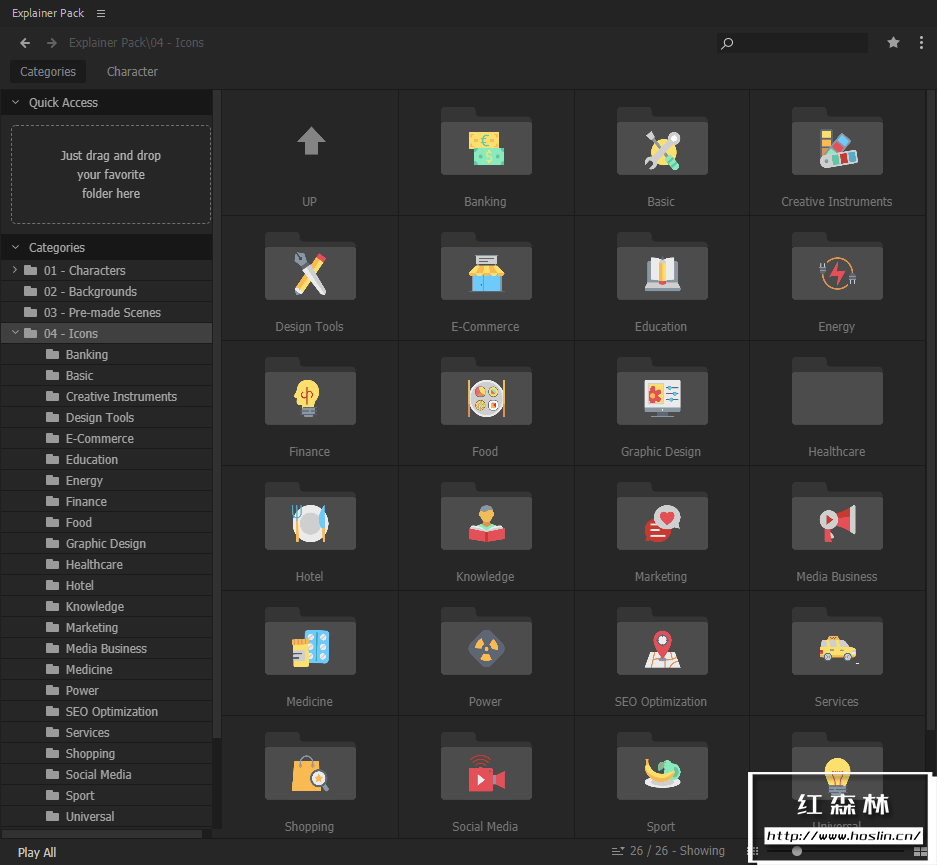
Task: Switch to the Character tab
Action: tap(132, 72)
